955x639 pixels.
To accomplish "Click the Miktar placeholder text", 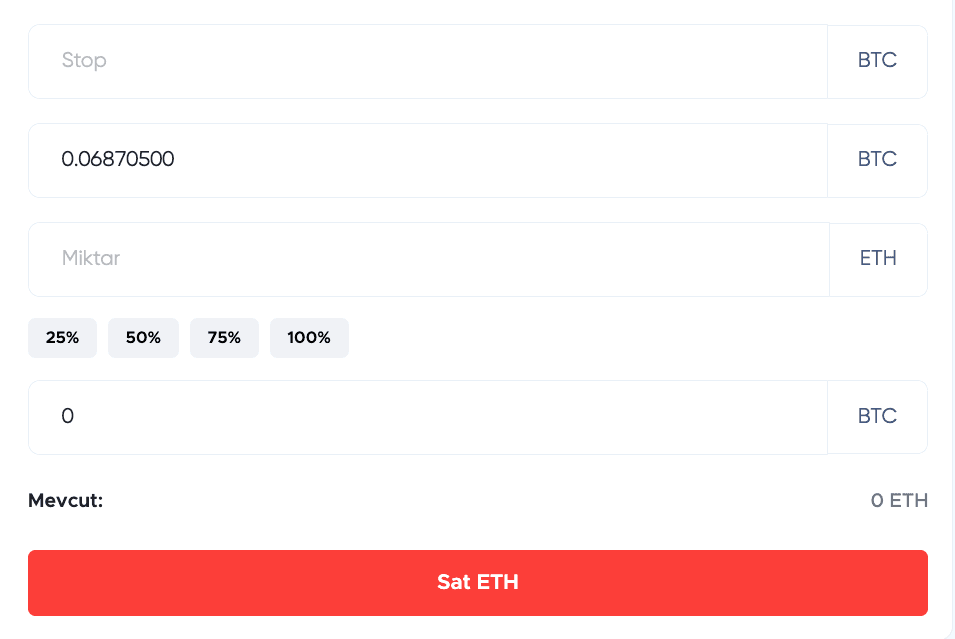I will (91, 259).
